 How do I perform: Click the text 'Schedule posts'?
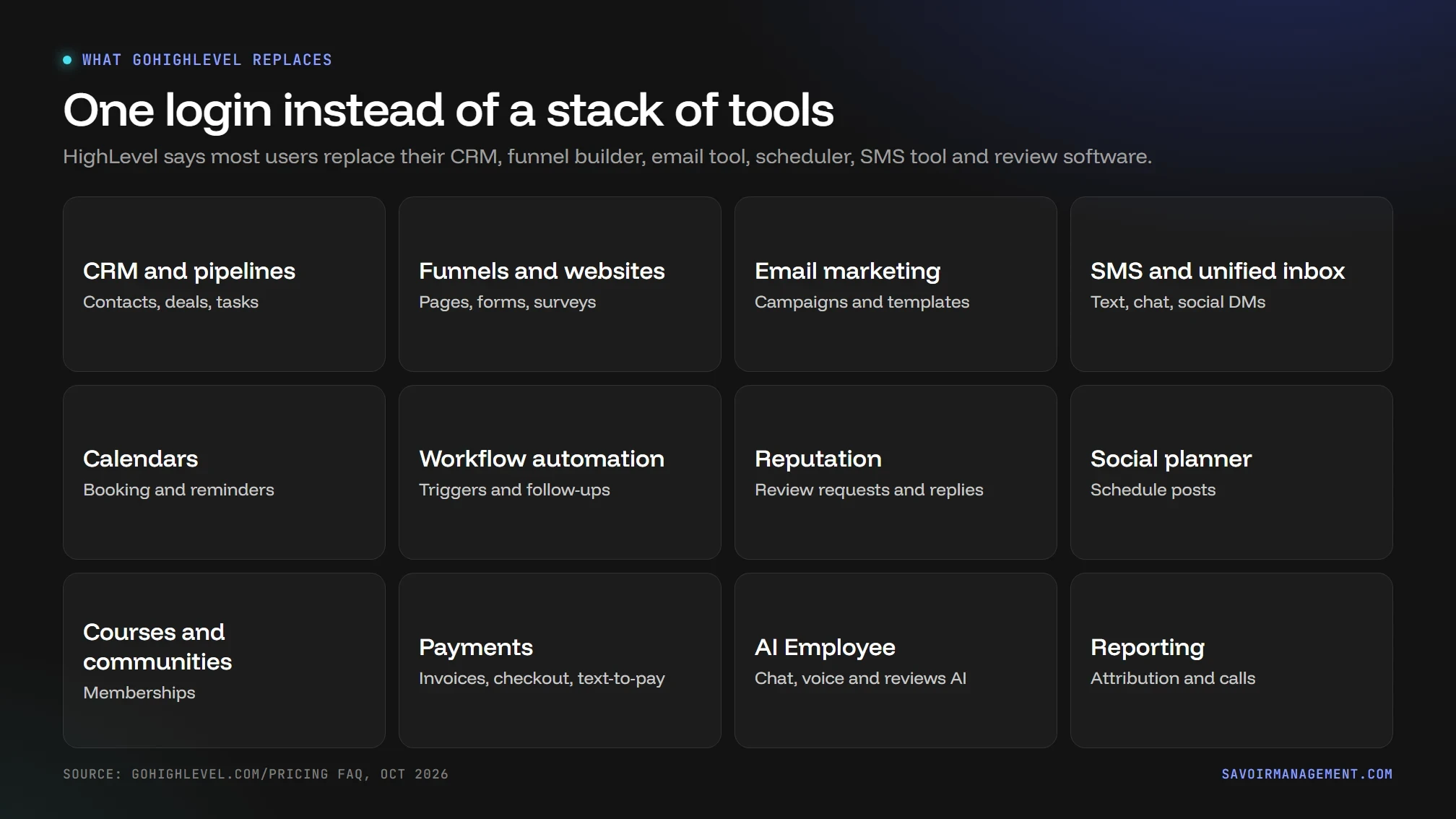(1153, 490)
